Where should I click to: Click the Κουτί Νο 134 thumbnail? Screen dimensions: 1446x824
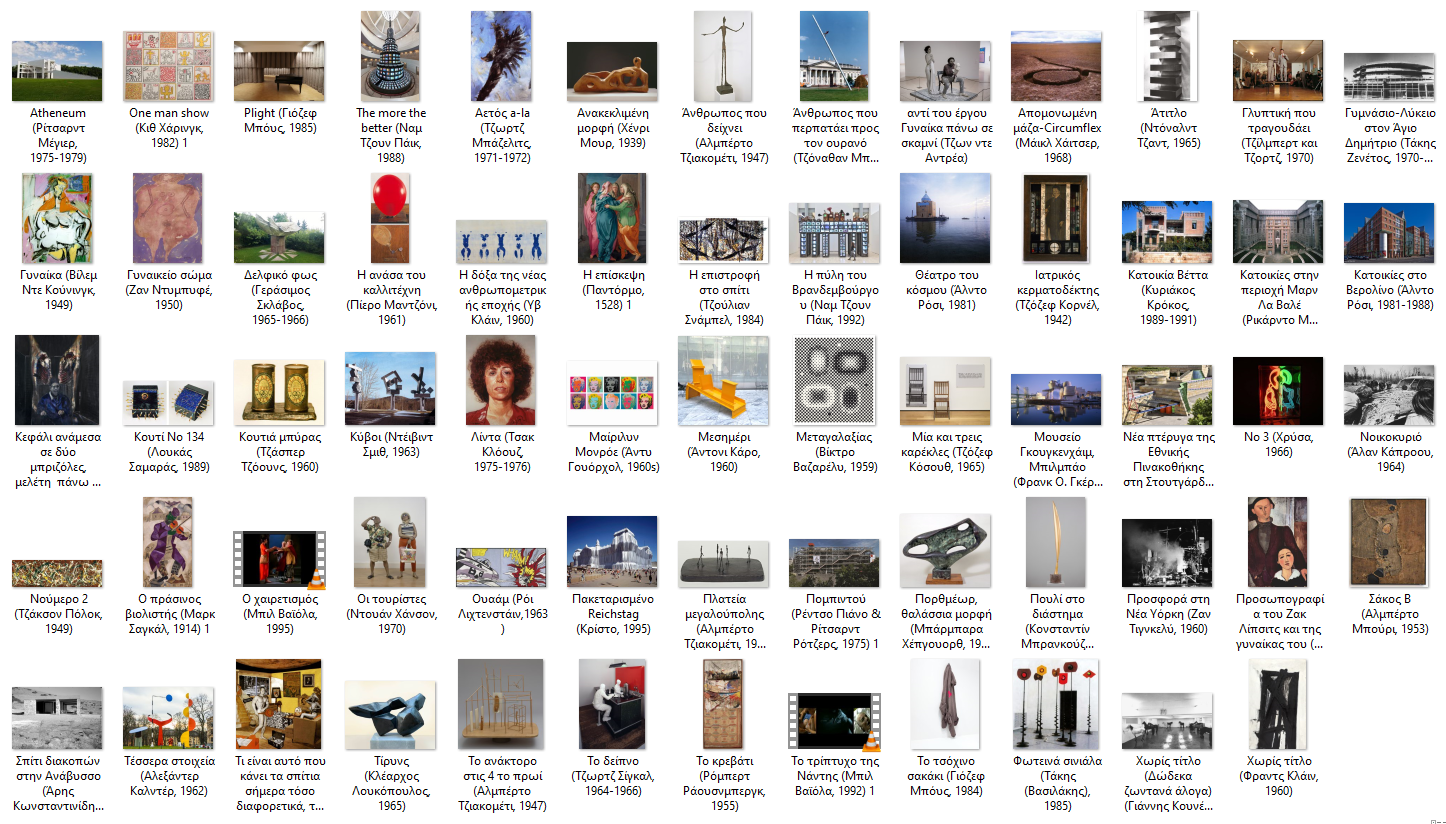point(168,403)
